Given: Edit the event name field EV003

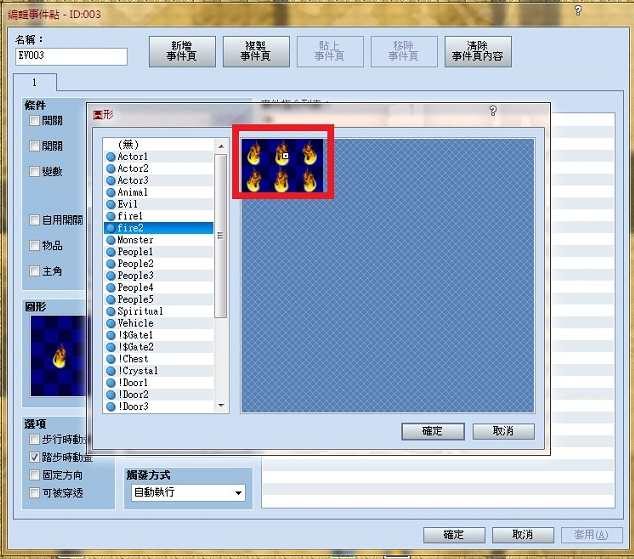Looking at the screenshot, I should [72, 56].
